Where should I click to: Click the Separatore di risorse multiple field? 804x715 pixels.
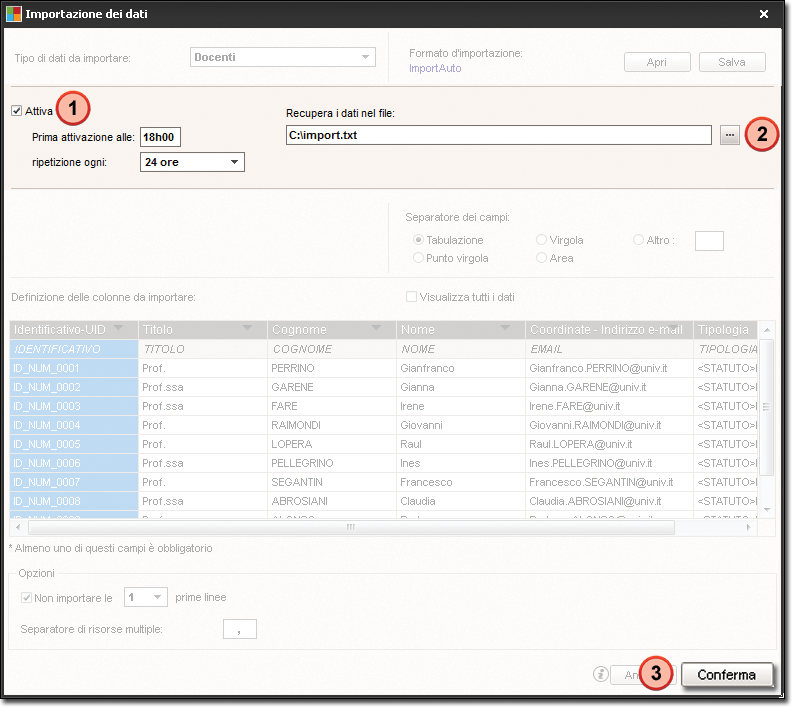(x=239, y=629)
